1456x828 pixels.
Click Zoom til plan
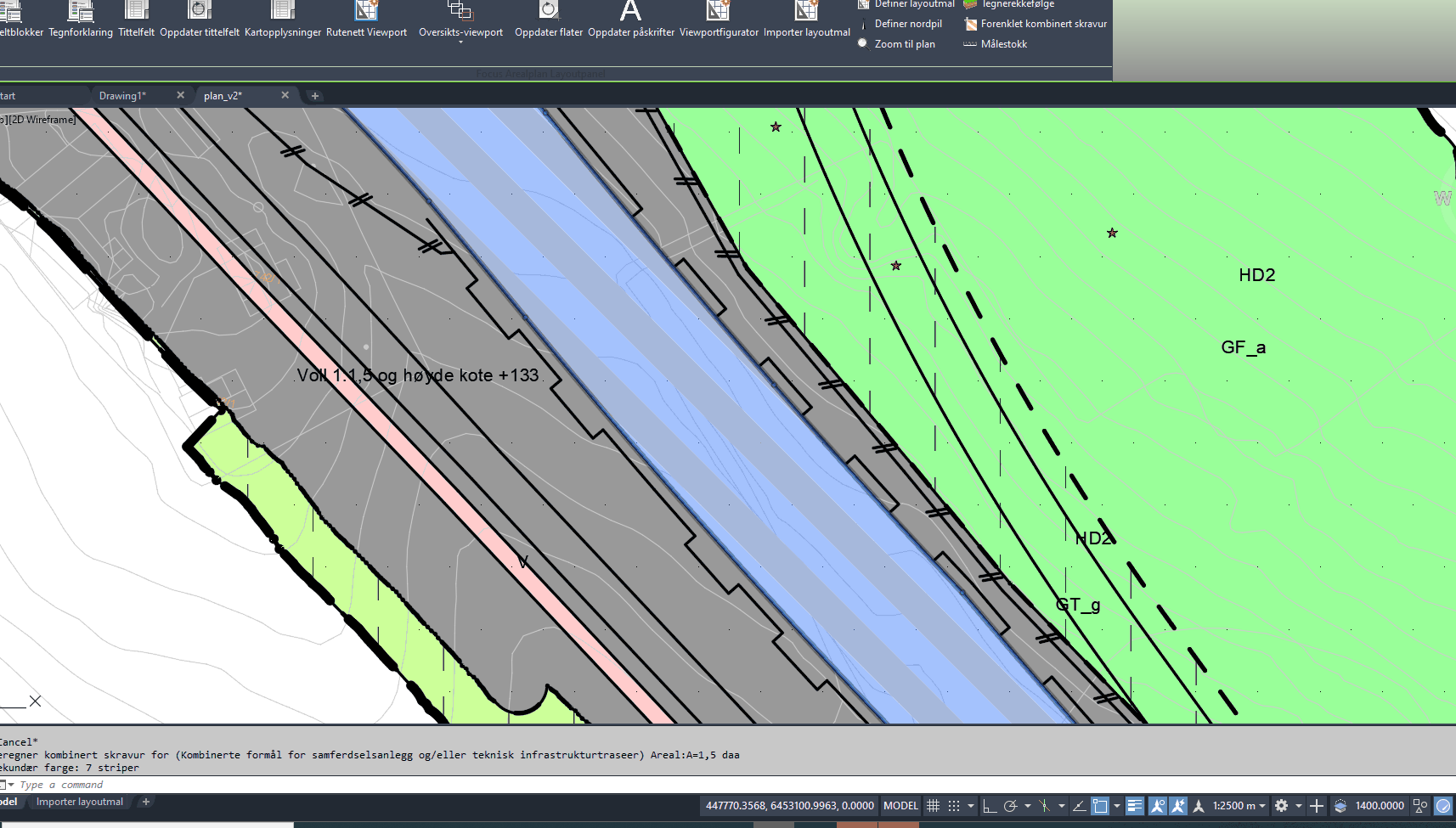coord(904,44)
